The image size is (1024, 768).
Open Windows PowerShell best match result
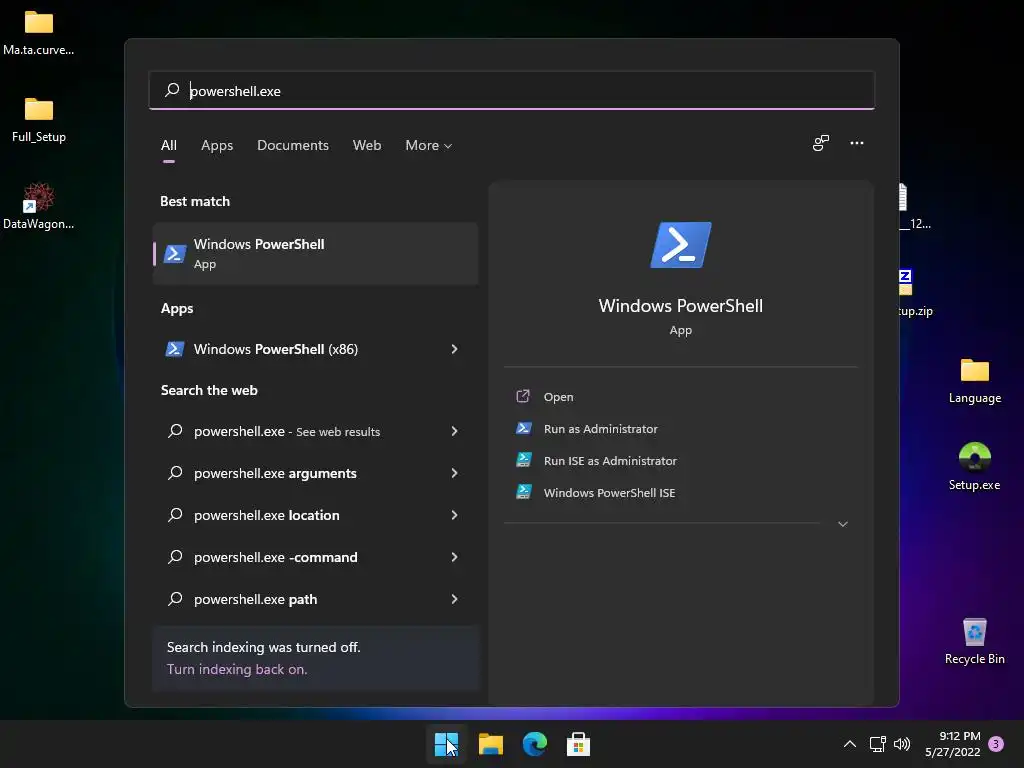[x=315, y=253]
